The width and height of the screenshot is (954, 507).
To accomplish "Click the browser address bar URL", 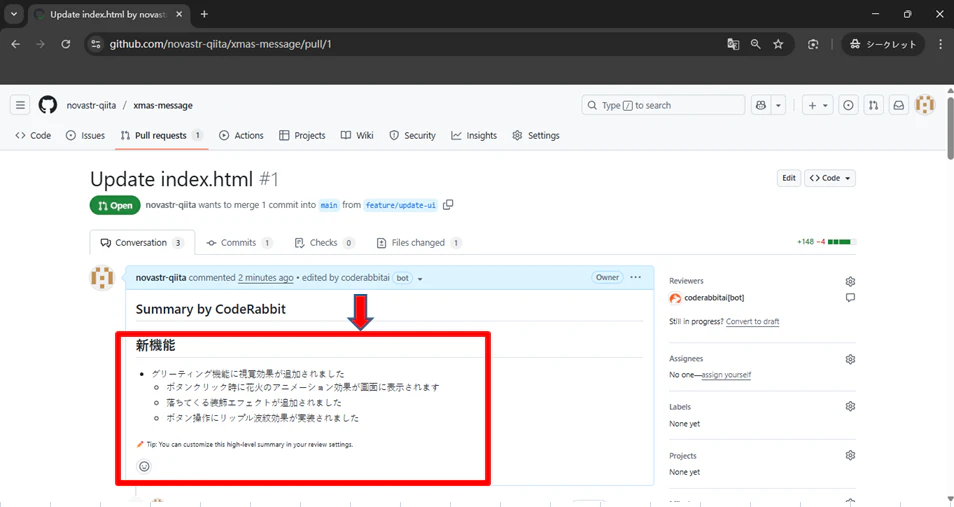I will click(220, 44).
